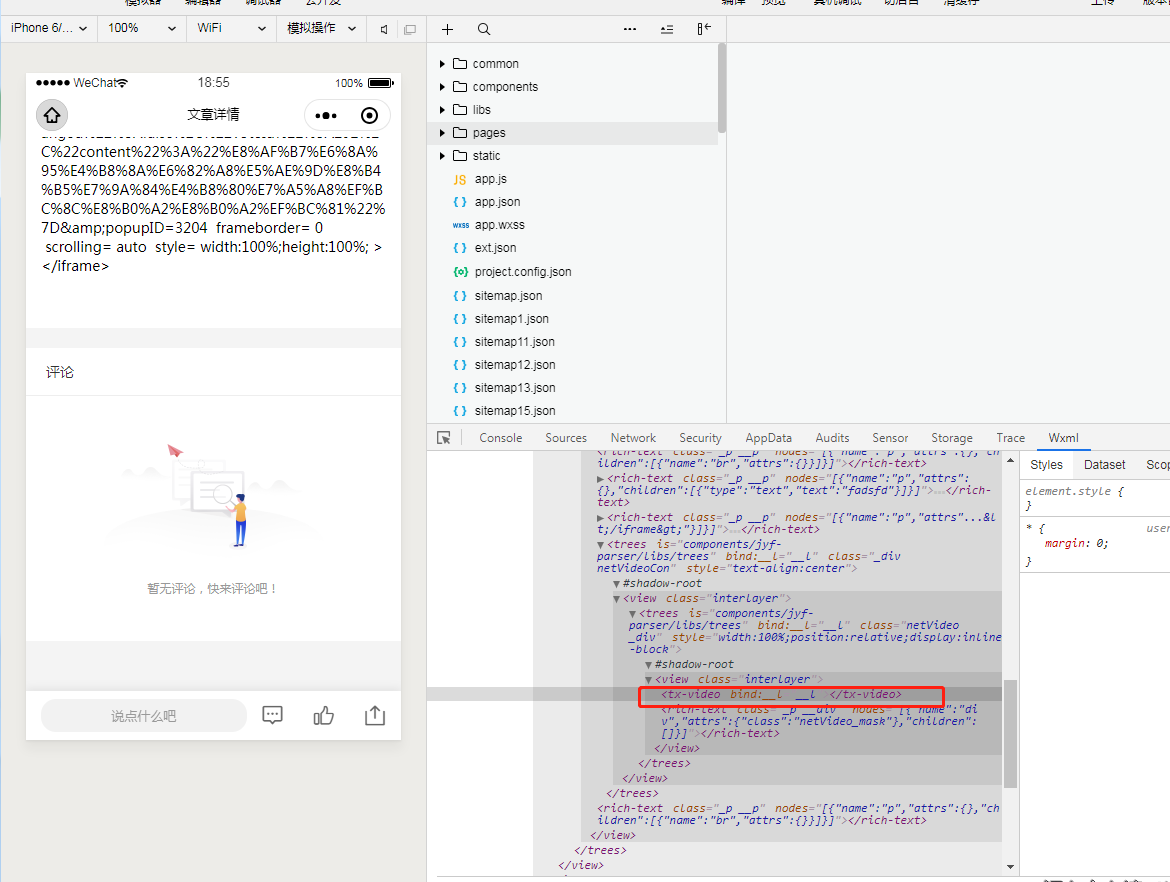The image size is (1170, 882).
Task: Click the search icon in the editor toolbar
Action: pyautogui.click(x=484, y=29)
